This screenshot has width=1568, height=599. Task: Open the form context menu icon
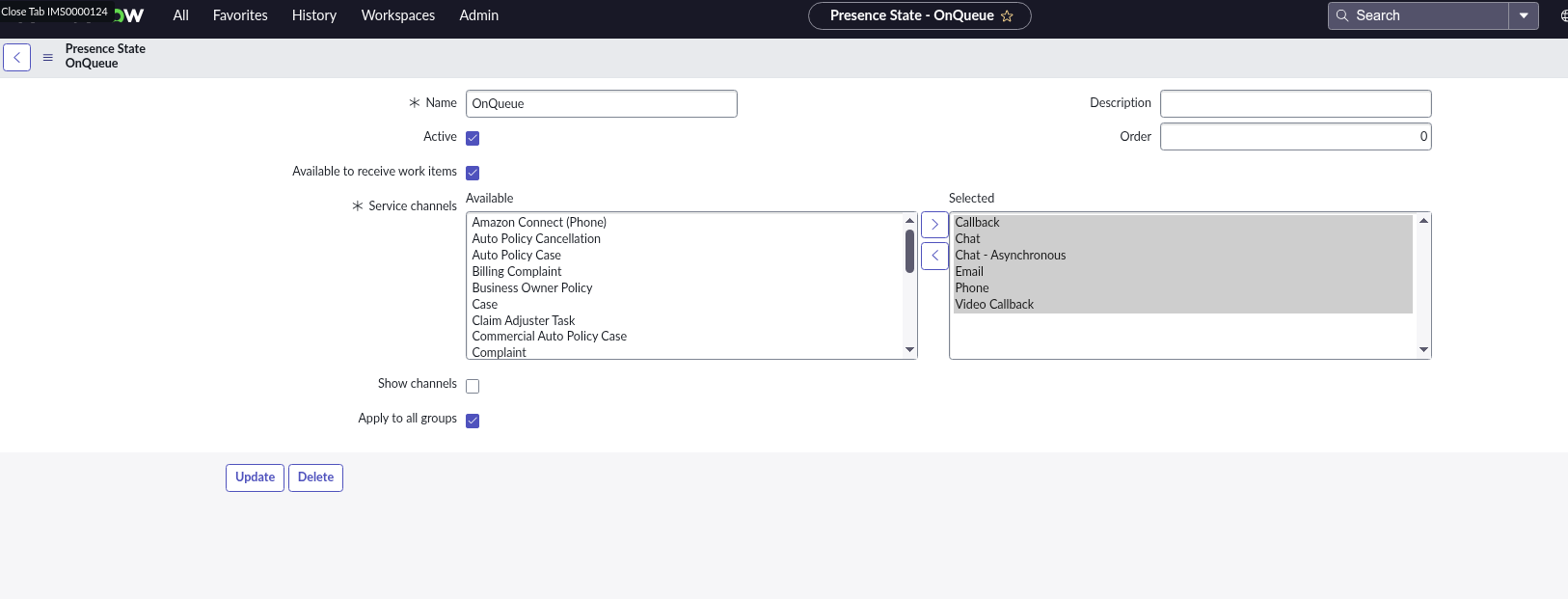click(47, 57)
